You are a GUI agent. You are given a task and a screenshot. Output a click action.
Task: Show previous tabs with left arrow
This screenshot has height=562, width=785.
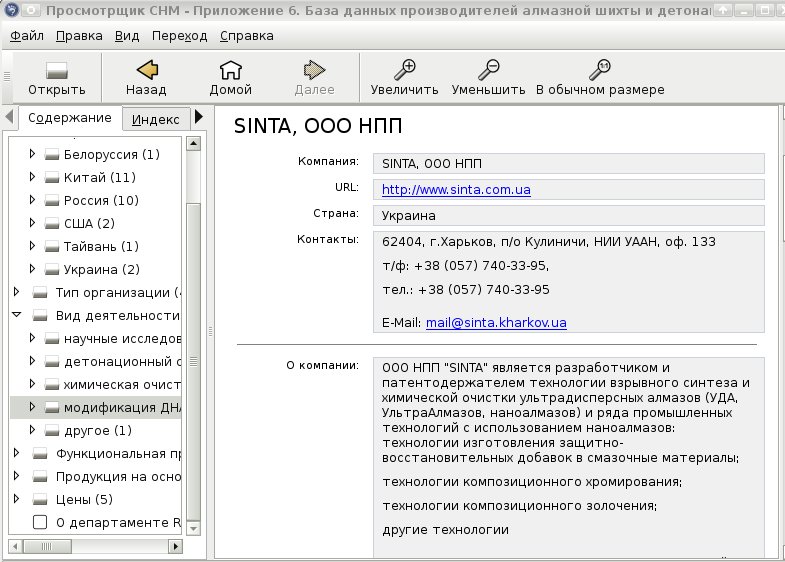pyautogui.click(x=9, y=117)
